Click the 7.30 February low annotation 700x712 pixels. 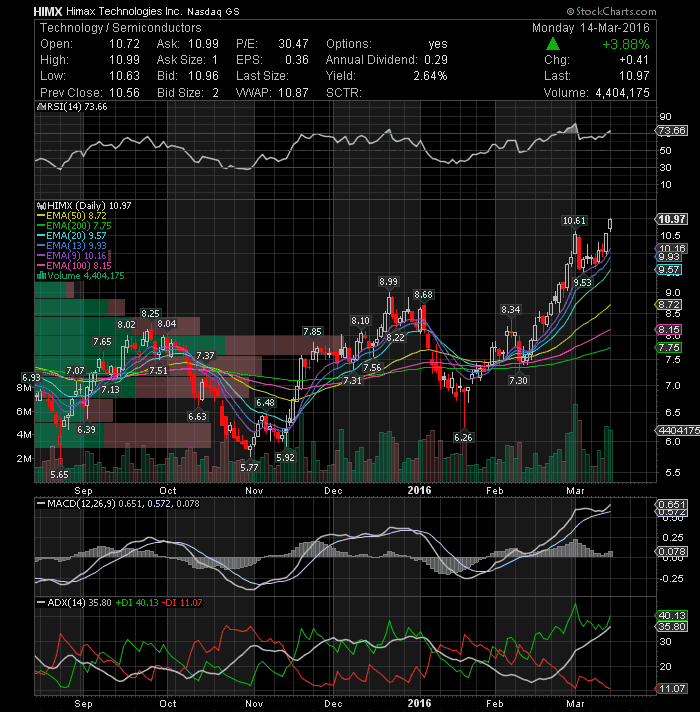coord(518,381)
